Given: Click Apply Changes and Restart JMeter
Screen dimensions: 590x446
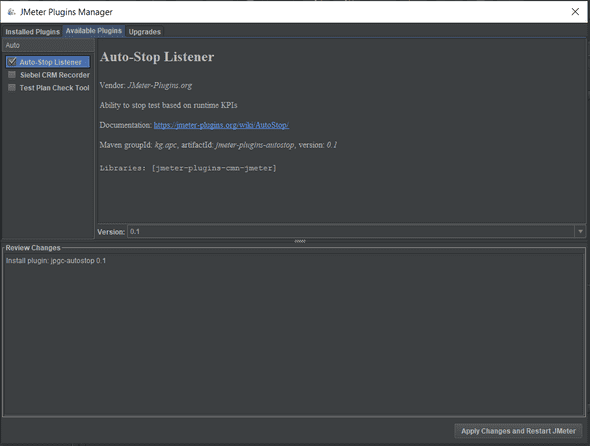Looking at the screenshot, I should [518, 431].
